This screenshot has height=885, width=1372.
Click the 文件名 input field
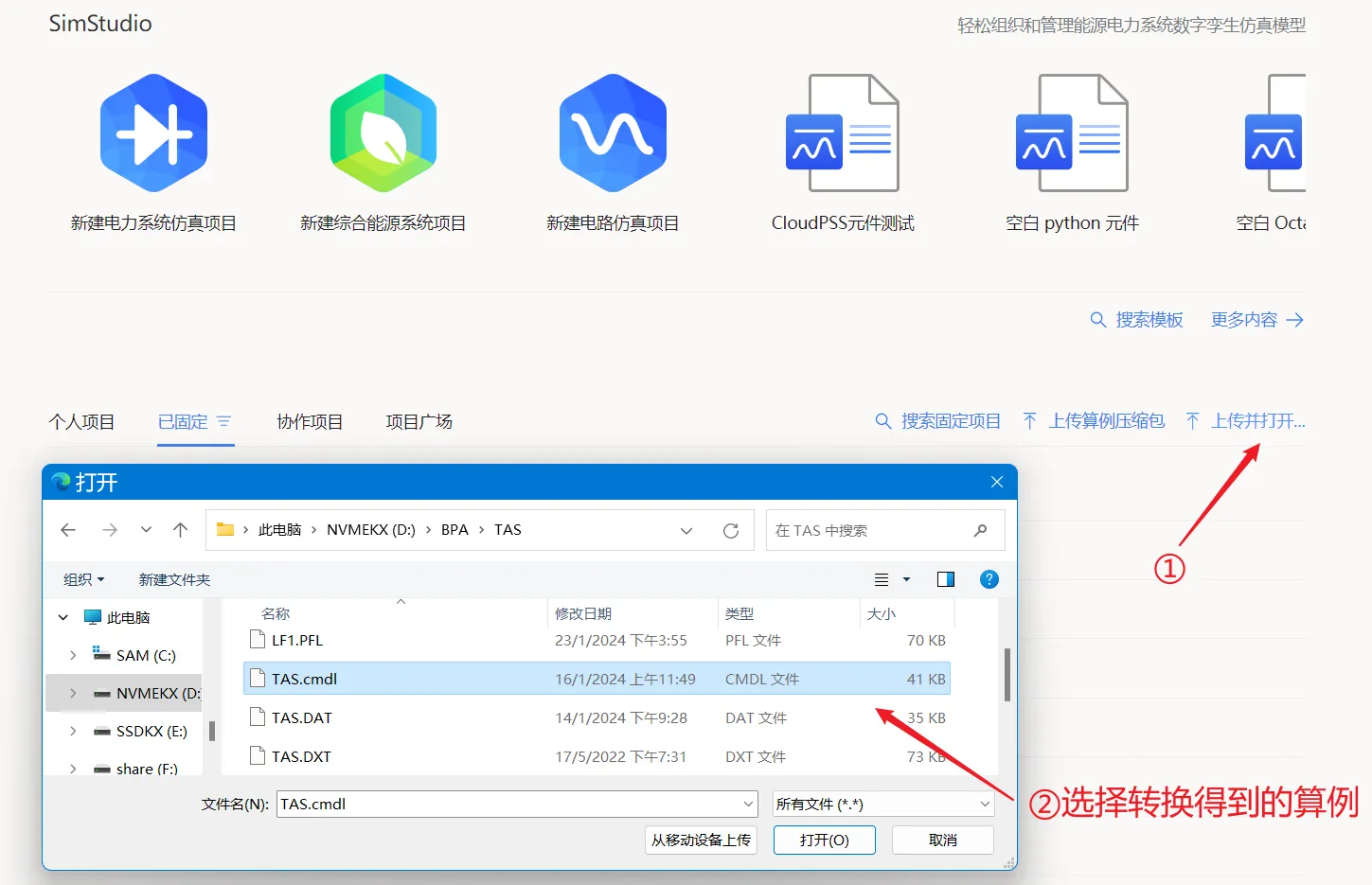(x=517, y=805)
